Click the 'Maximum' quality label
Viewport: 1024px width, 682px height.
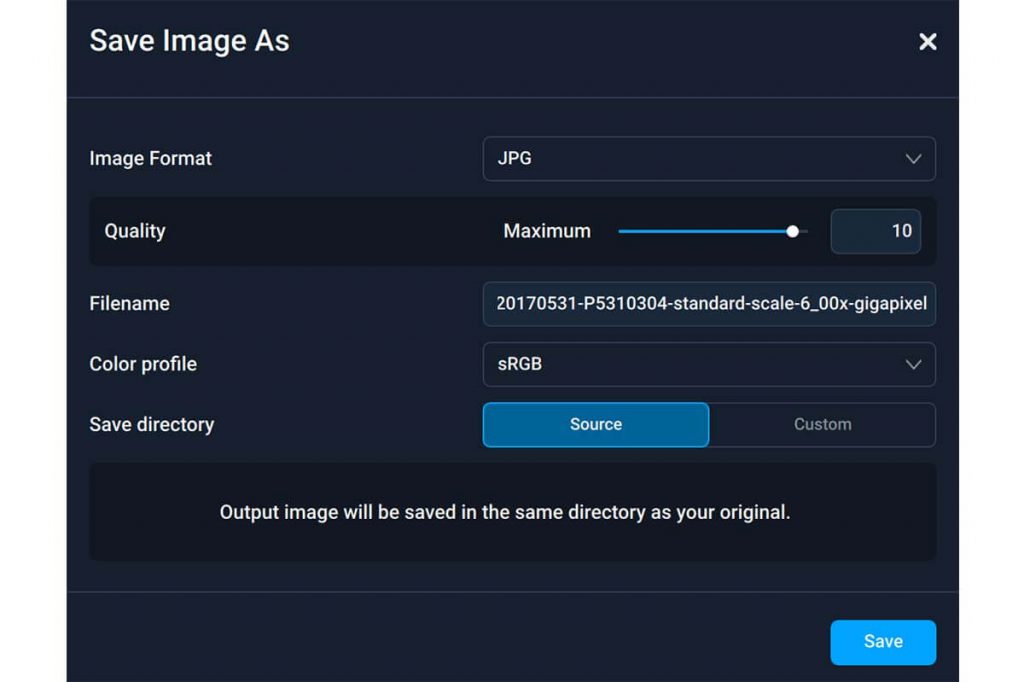pyautogui.click(x=547, y=231)
